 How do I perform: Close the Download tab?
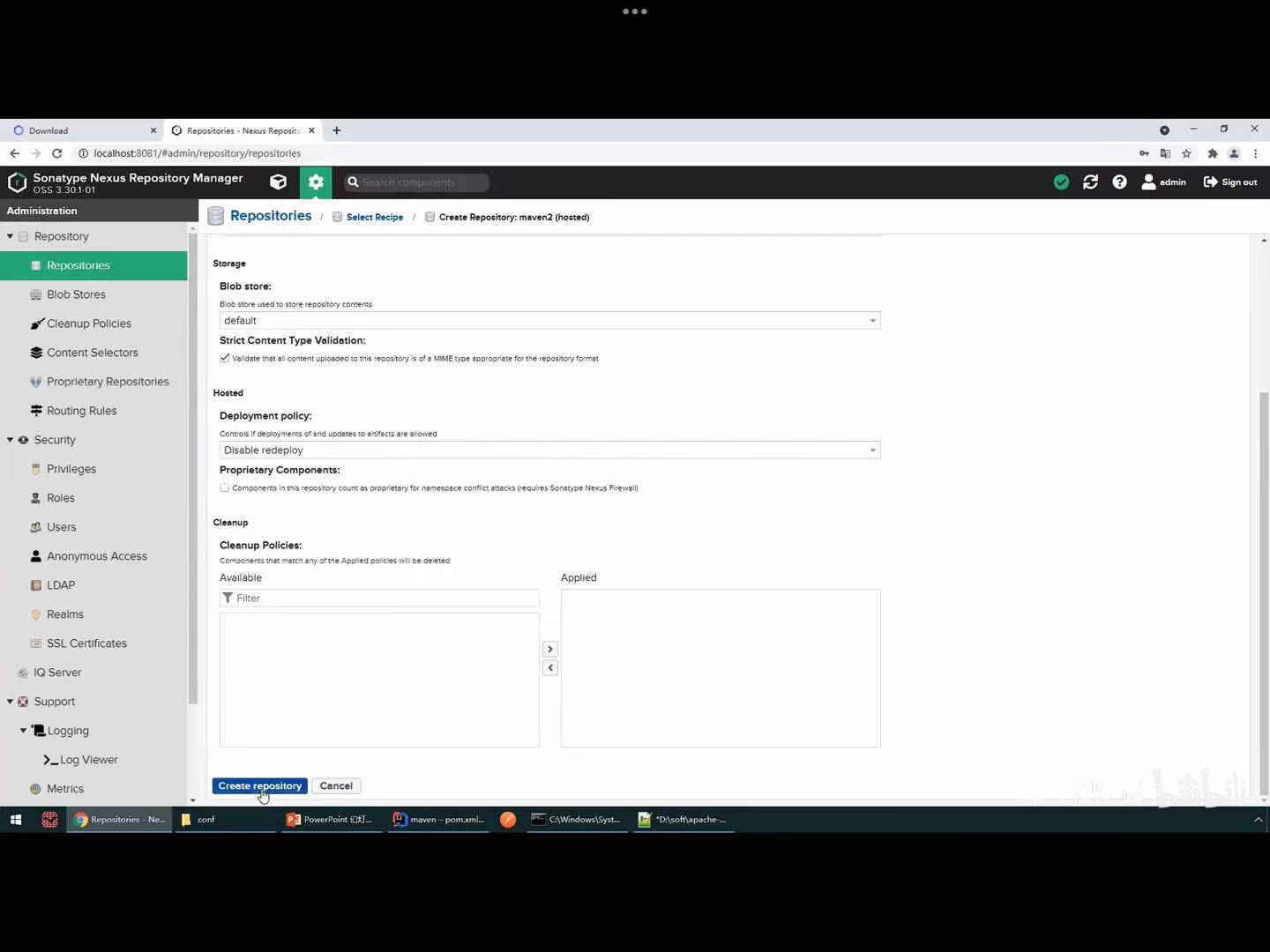pos(153,130)
